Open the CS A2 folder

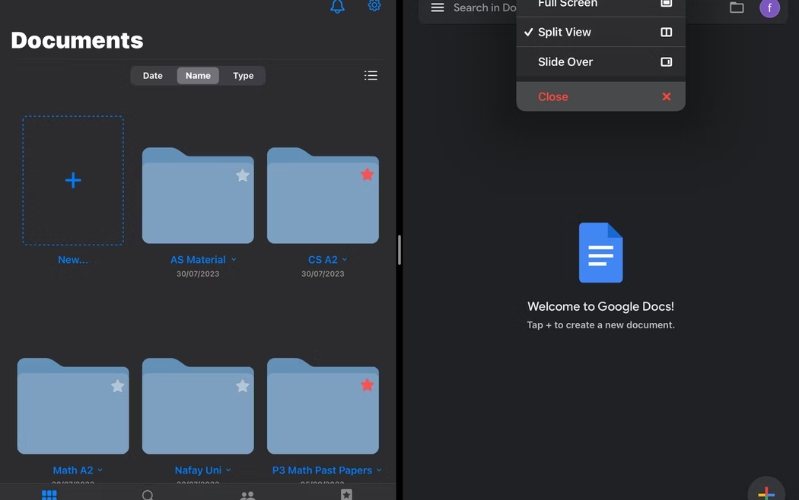323,196
